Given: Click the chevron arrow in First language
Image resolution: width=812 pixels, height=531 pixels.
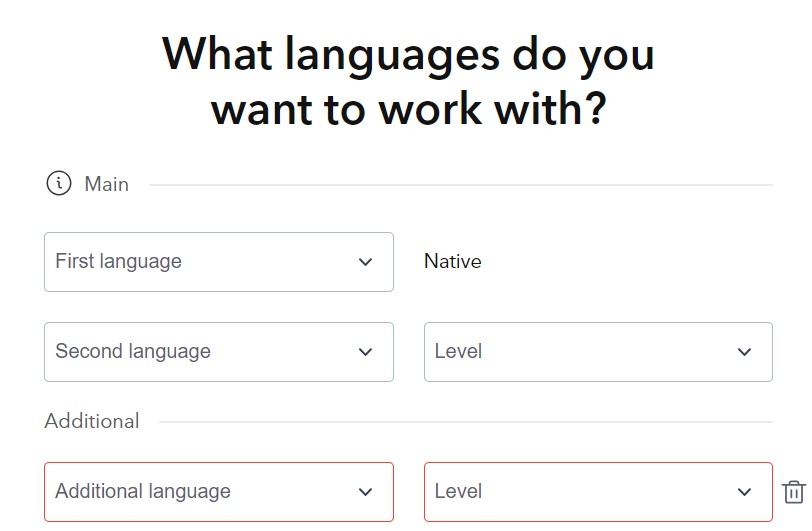Looking at the screenshot, I should (365, 262).
